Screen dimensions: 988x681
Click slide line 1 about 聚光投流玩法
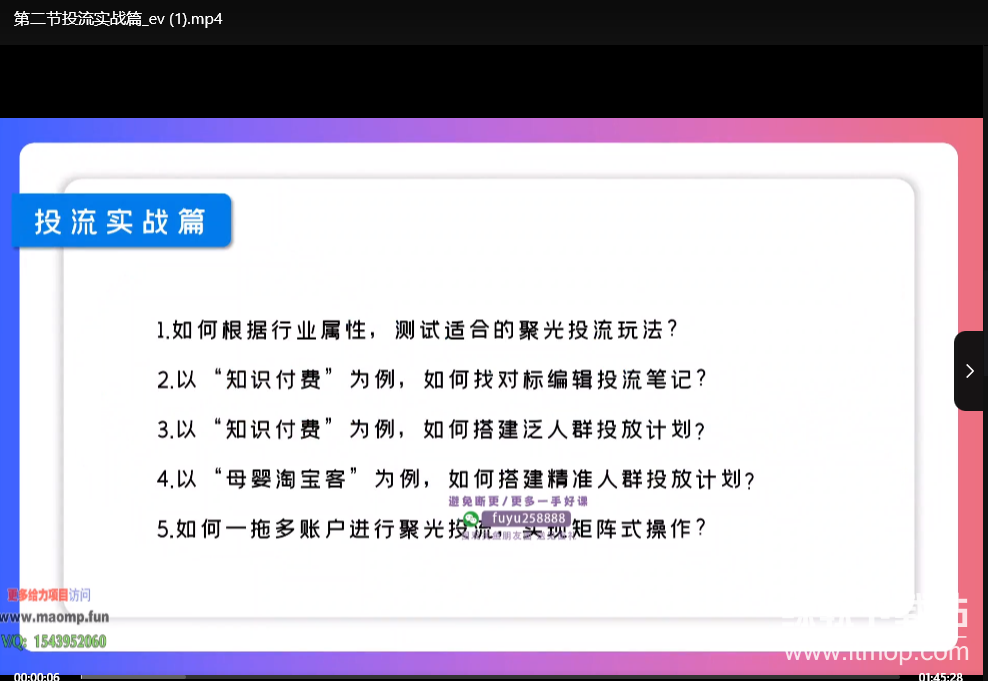tap(417, 329)
